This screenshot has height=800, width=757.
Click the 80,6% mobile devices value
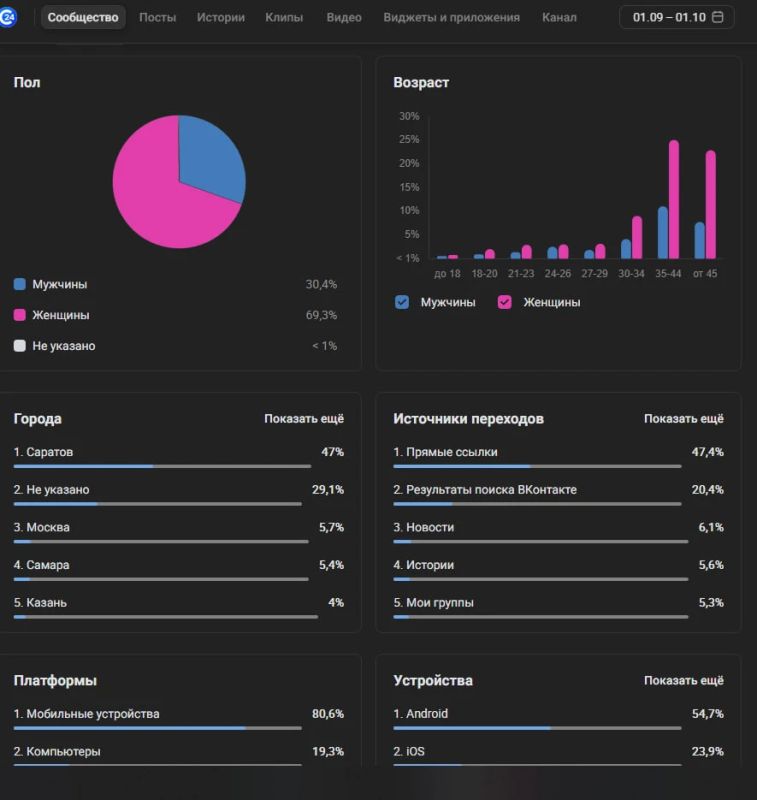tap(328, 714)
